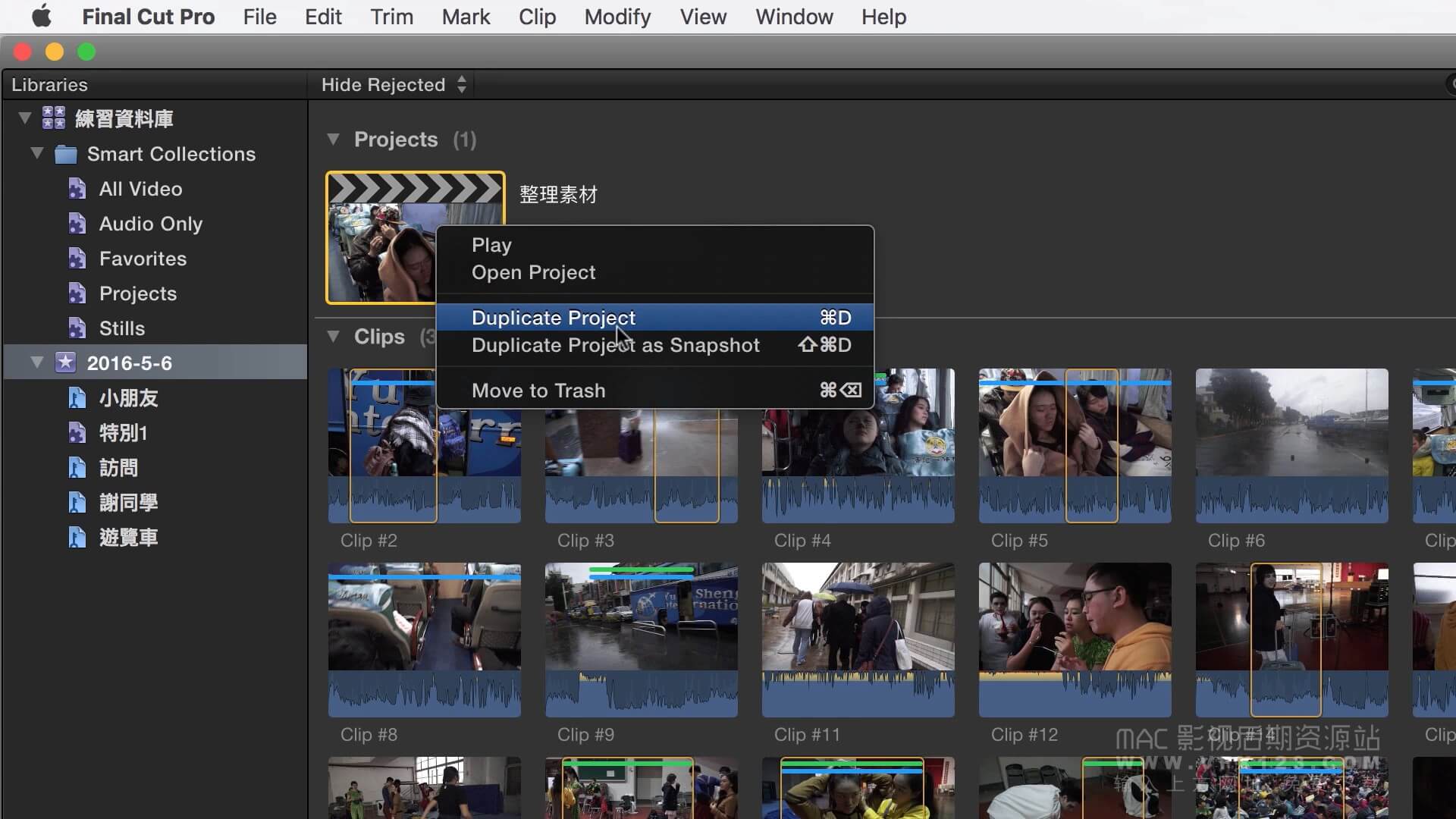Click the 遊覽車 keyword collection icon

tap(77, 538)
